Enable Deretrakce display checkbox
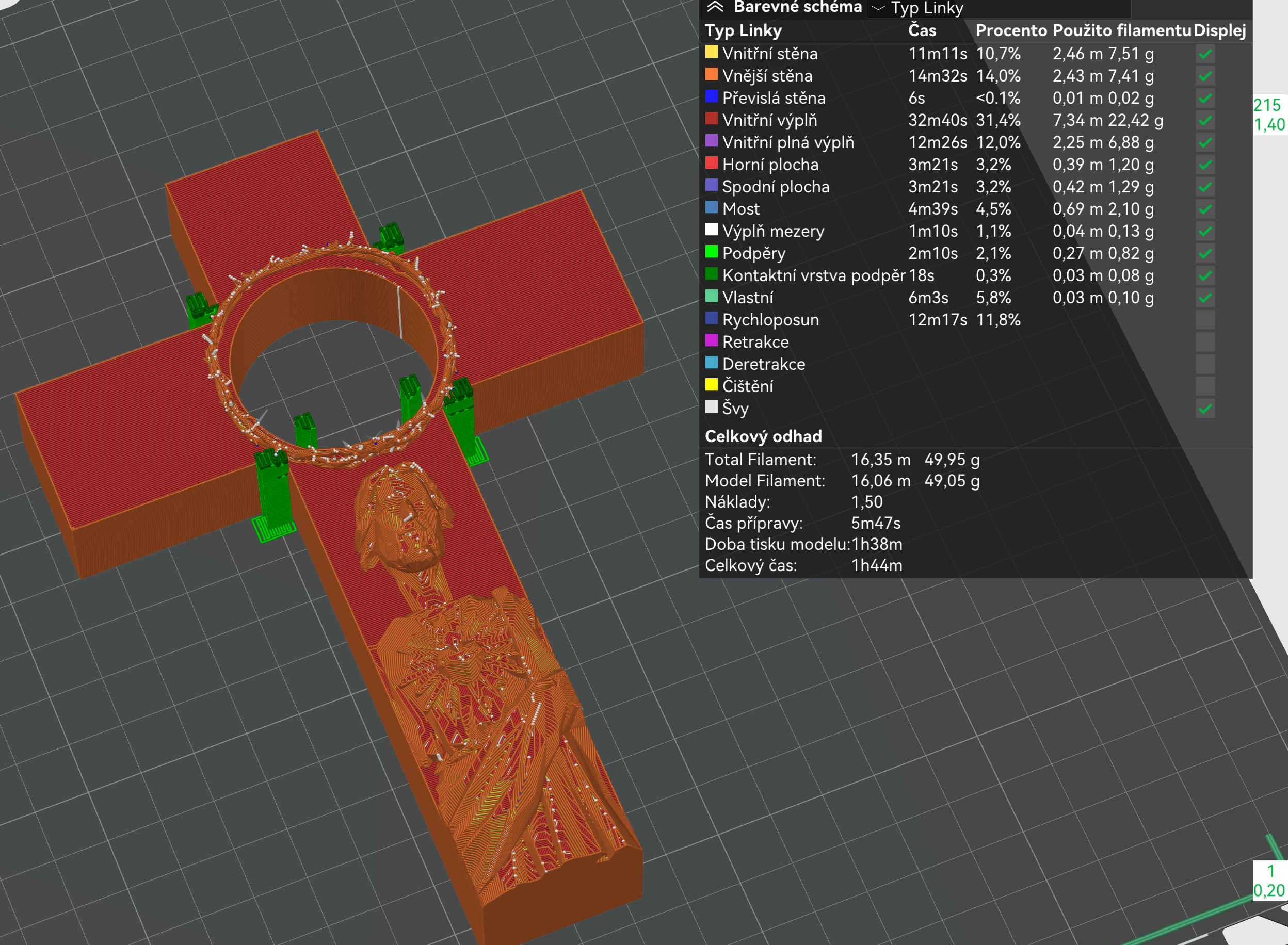Viewport: 1288px width, 945px height. click(x=1205, y=364)
